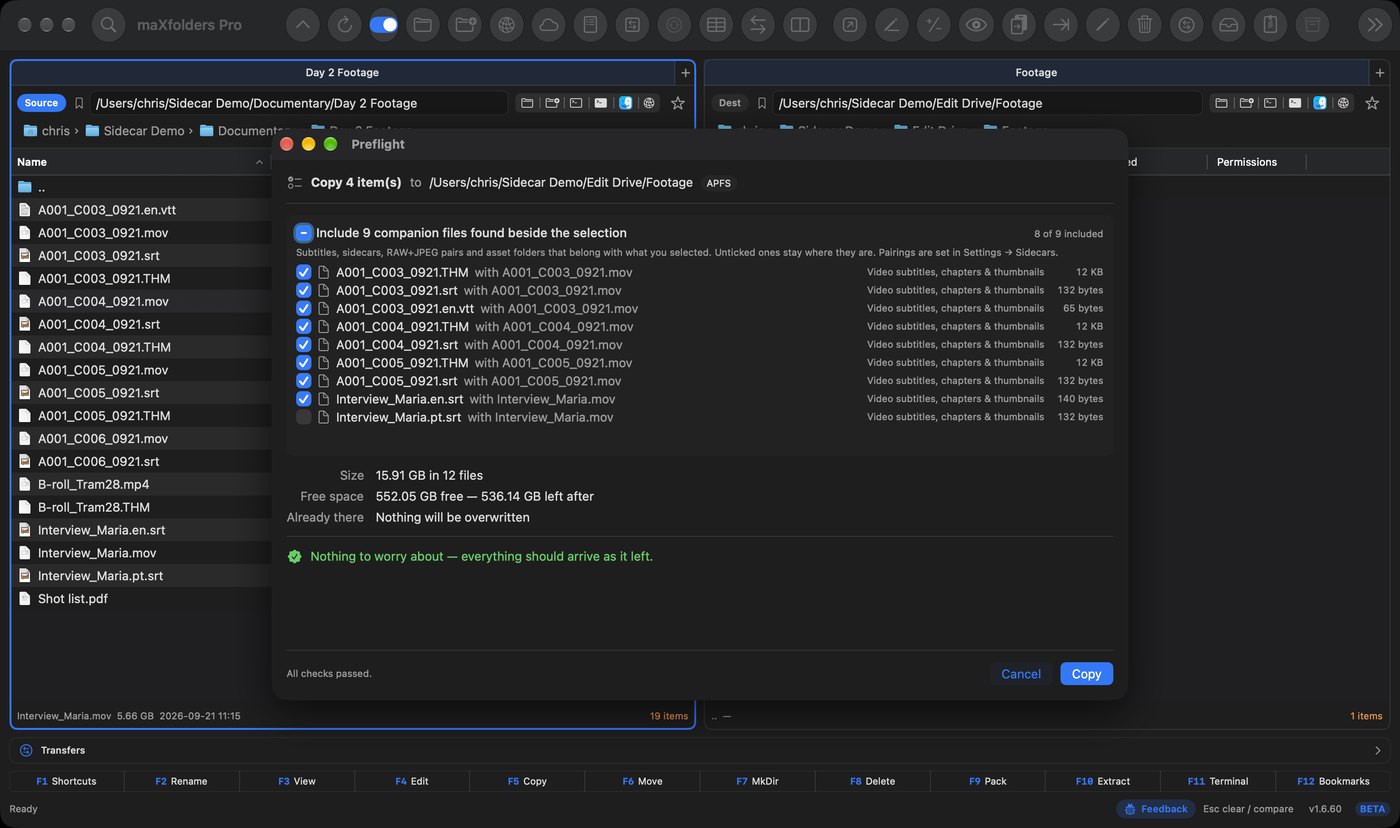1400x828 pixels.
Task: Add a new tab in the Dest pane
Action: 1380,73
